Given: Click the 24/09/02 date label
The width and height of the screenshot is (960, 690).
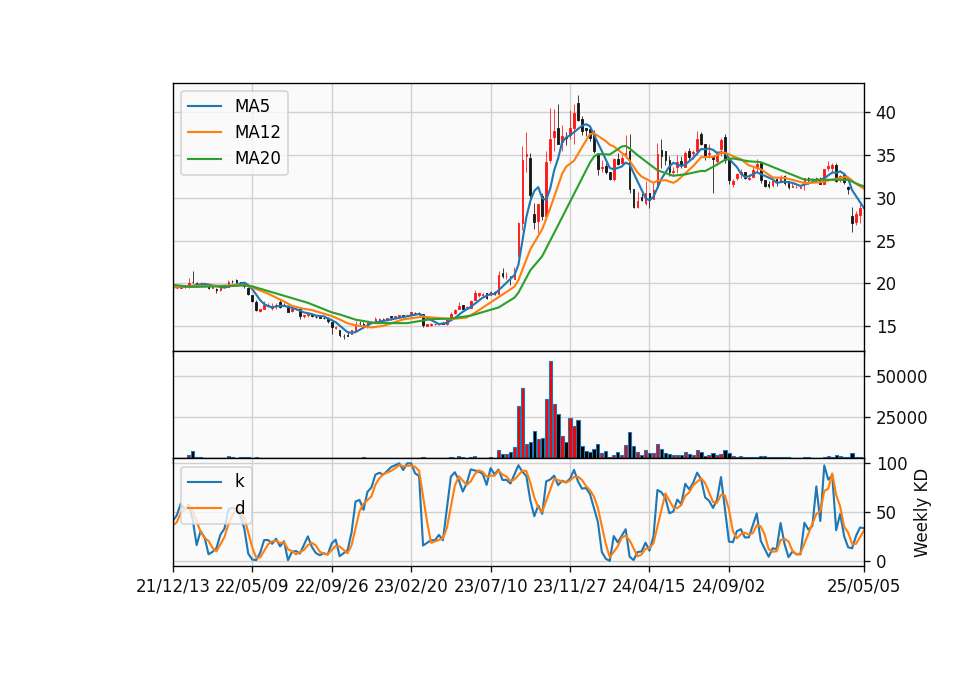Looking at the screenshot, I should pos(729,586).
